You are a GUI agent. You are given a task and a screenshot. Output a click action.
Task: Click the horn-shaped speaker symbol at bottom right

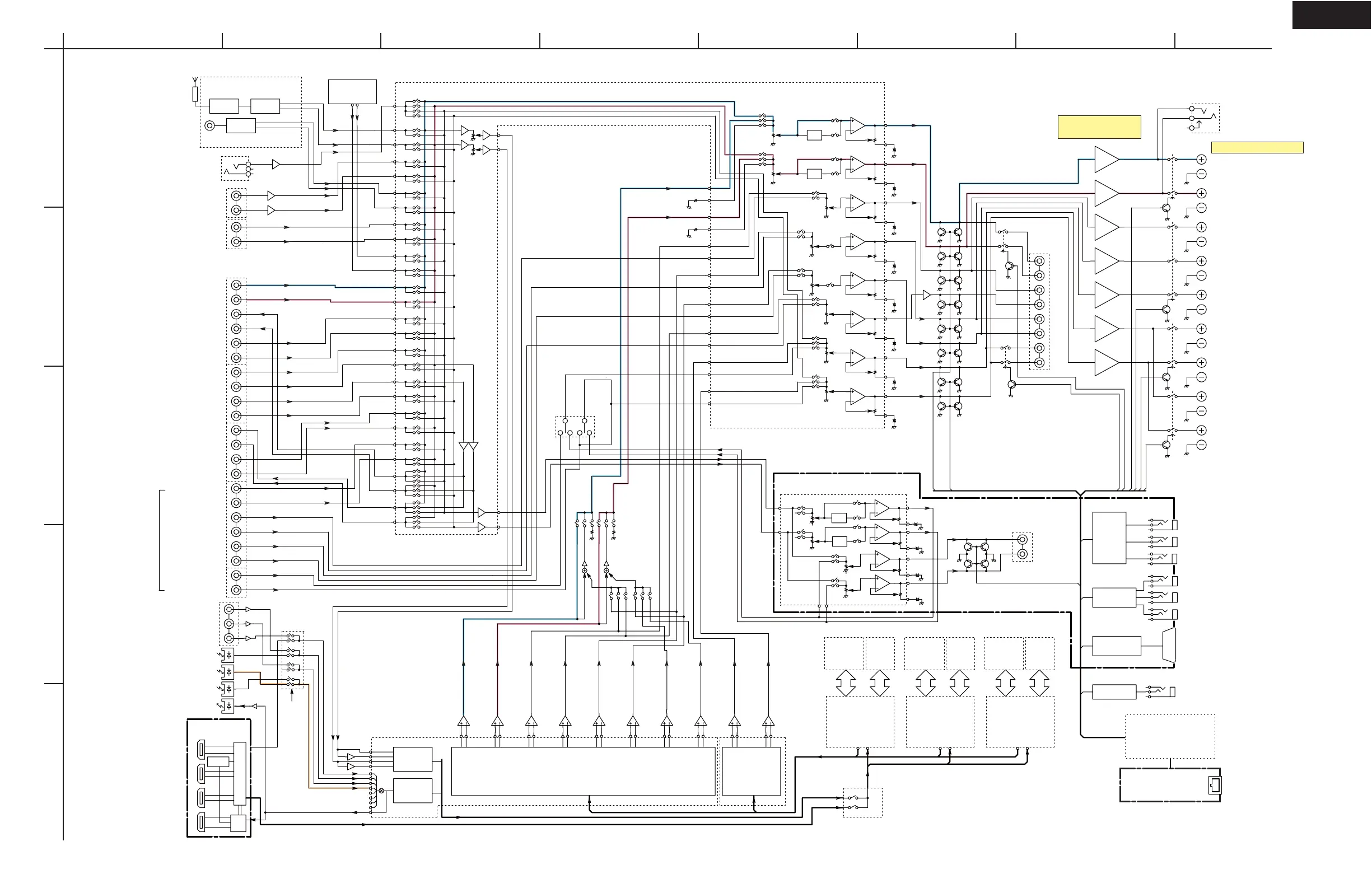point(1169,646)
